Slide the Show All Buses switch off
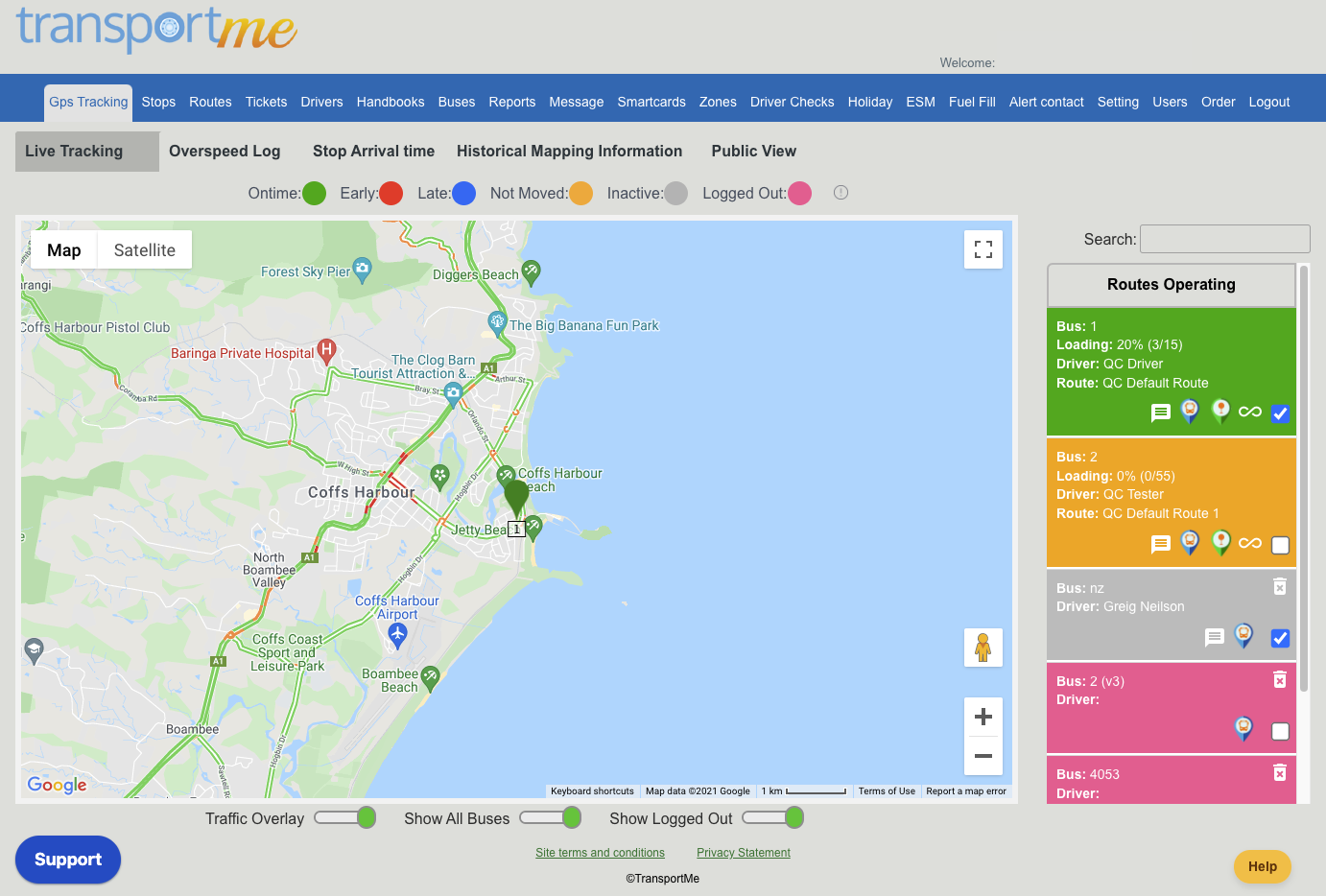This screenshot has height=896, width=1326. point(550,817)
